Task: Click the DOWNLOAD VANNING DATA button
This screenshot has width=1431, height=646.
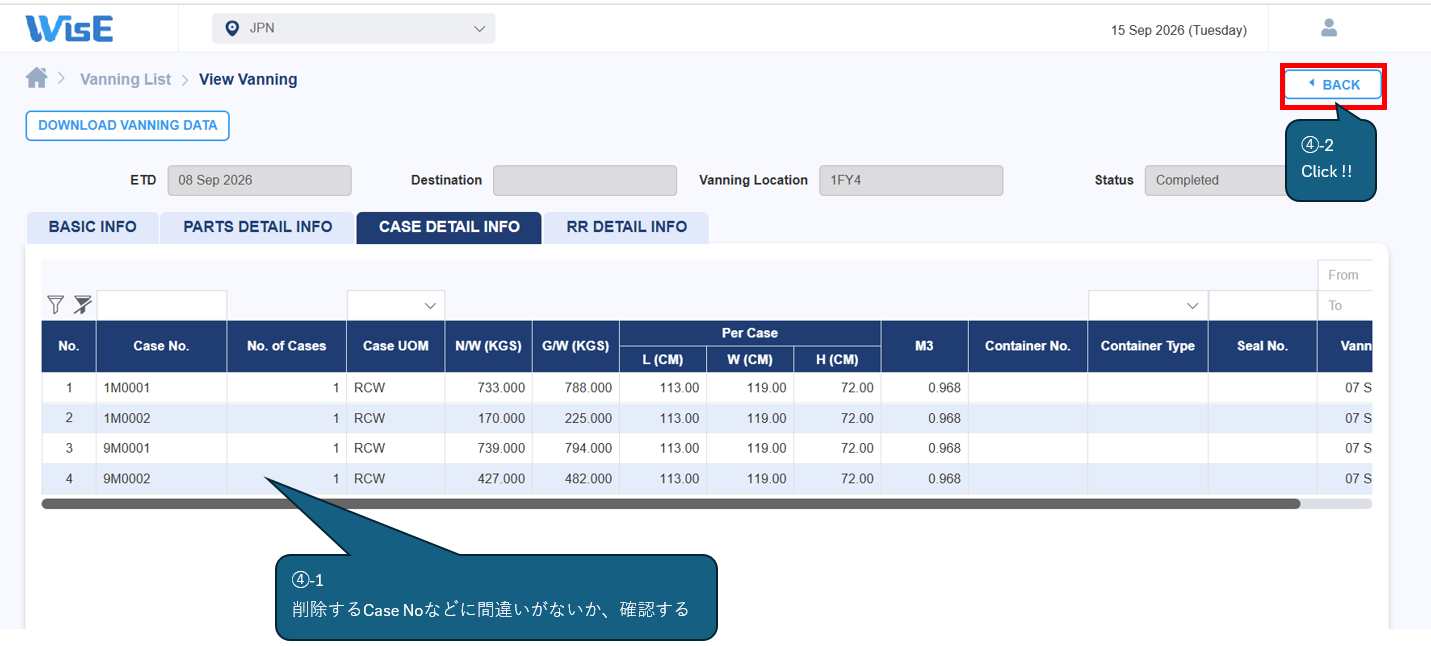Action: [x=128, y=126]
